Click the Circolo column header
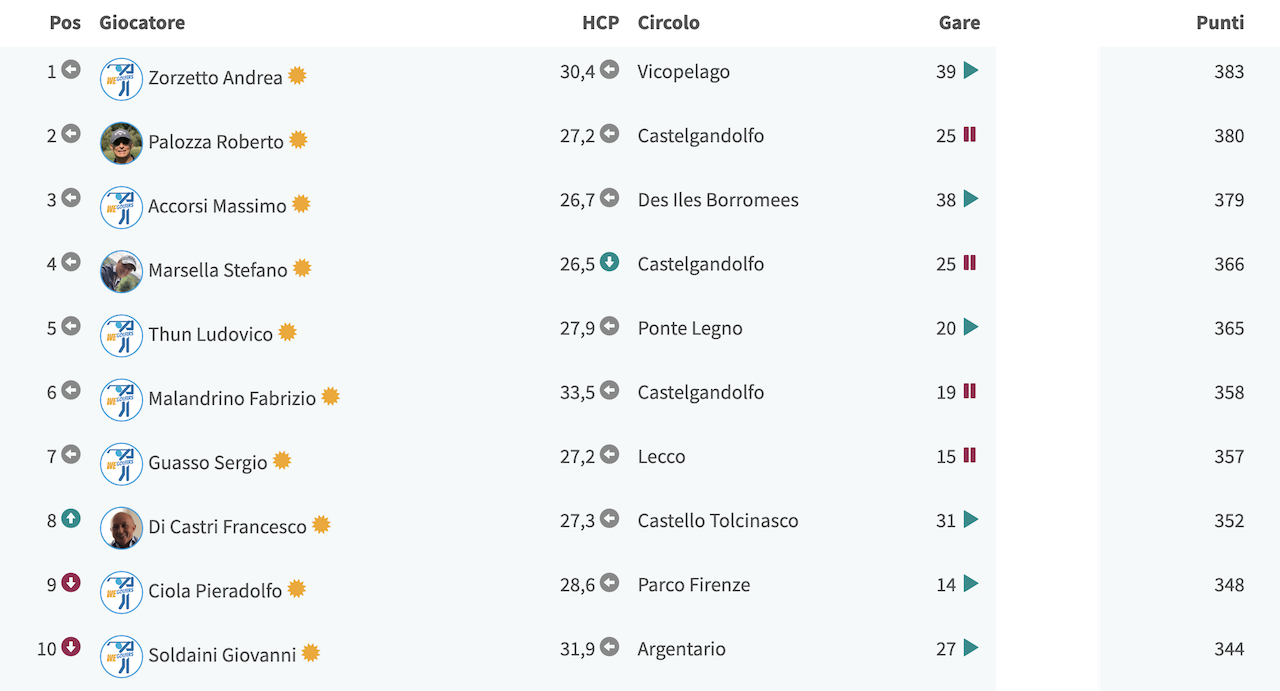Image resolution: width=1280 pixels, height=691 pixels. (669, 22)
